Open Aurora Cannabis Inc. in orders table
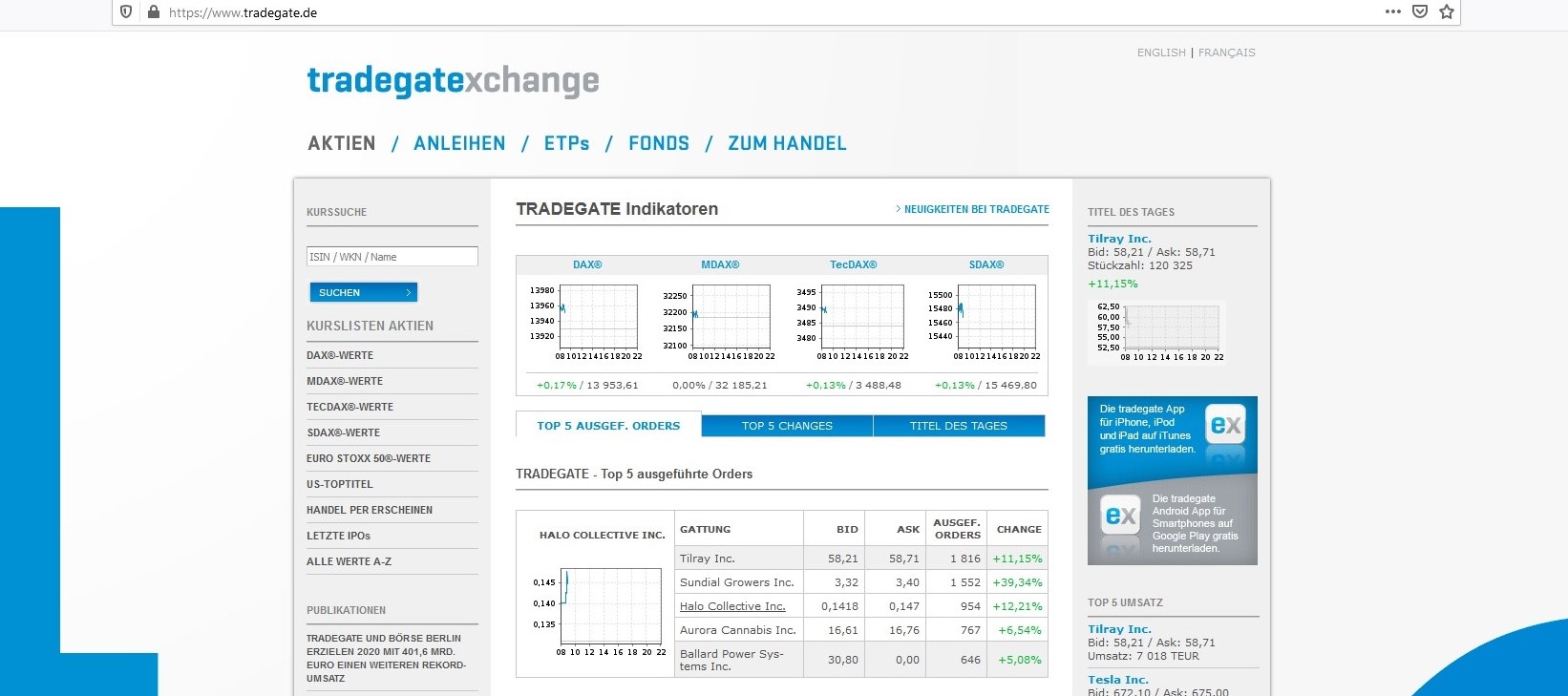Image resolution: width=1568 pixels, height=696 pixels. [737, 630]
